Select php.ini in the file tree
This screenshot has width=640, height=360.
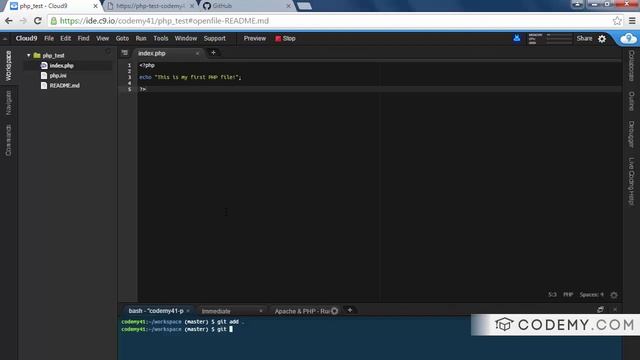pyautogui.click(x=58, y=76)
